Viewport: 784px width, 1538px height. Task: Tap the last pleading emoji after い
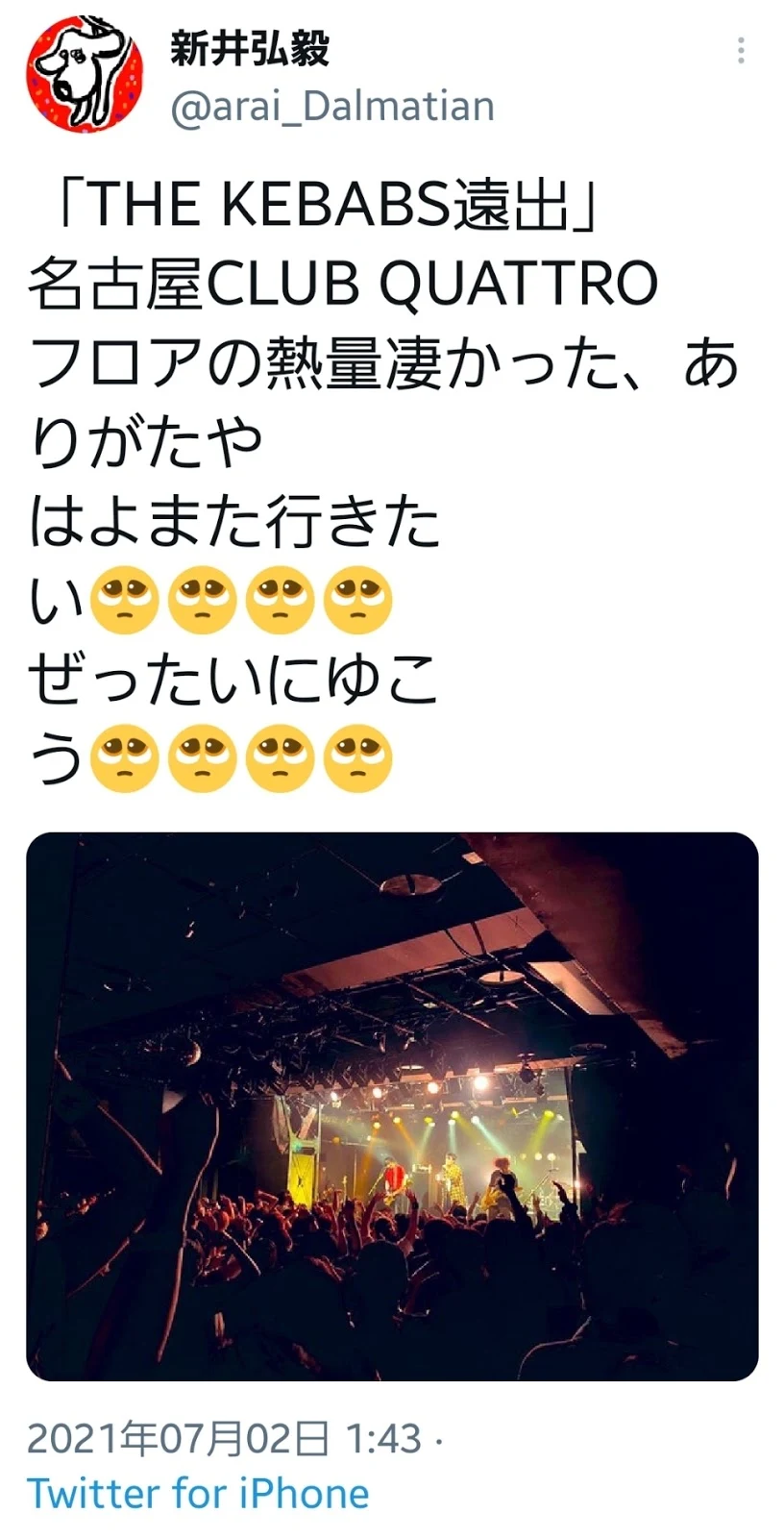click(x=358, y=600)
